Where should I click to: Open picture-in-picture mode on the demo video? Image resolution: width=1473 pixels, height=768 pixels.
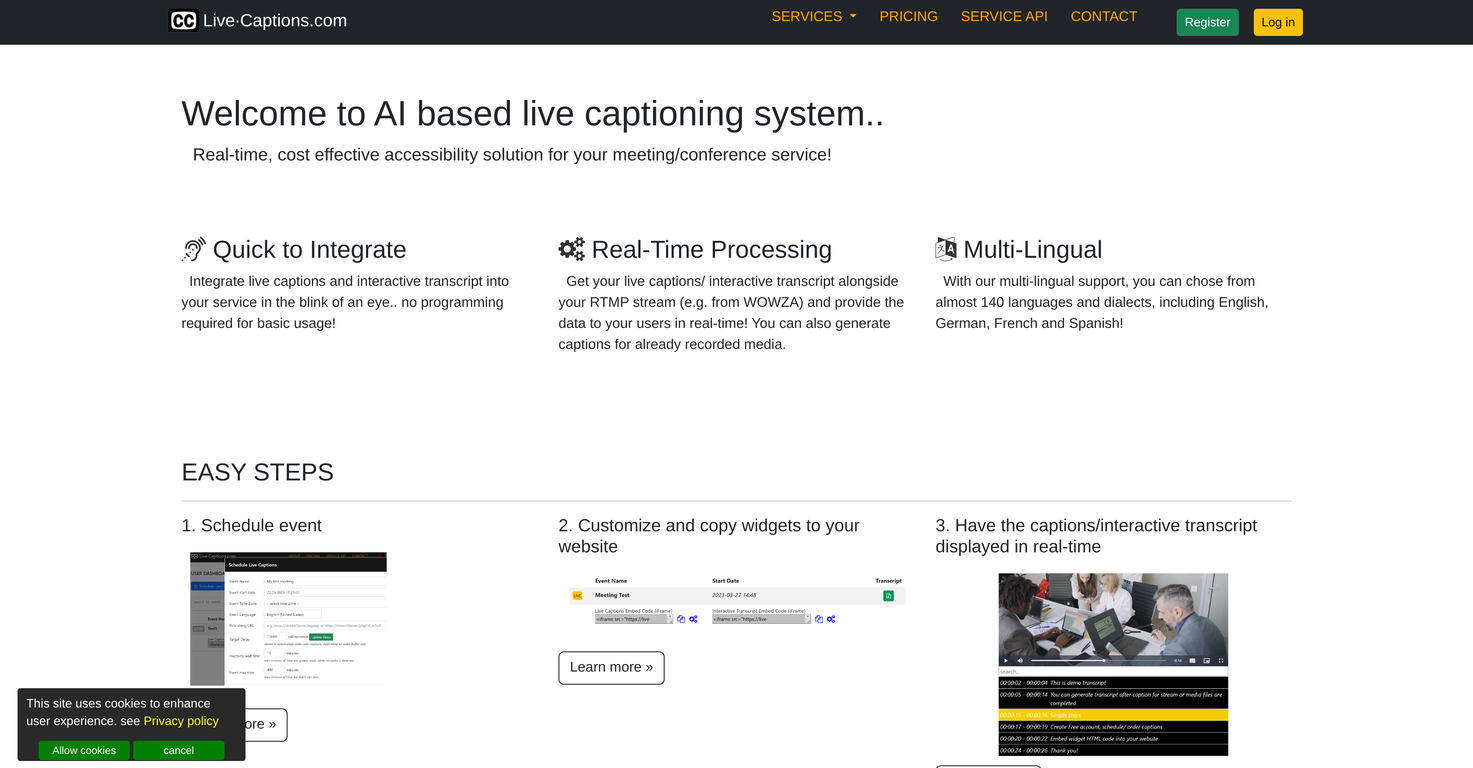tap(1206, 660)
